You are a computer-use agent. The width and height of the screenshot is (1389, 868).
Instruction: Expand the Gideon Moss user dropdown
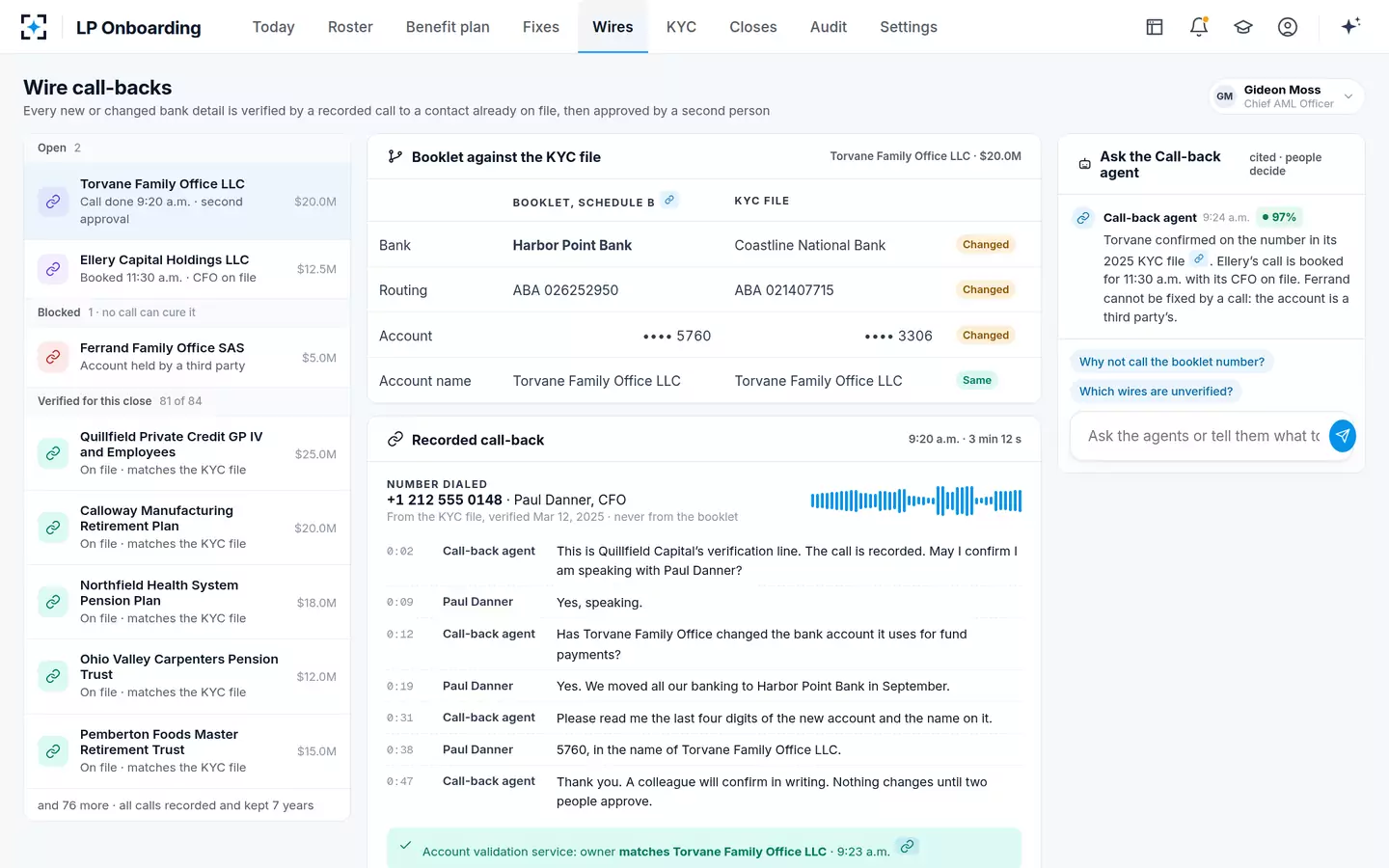click(1287, 96)
